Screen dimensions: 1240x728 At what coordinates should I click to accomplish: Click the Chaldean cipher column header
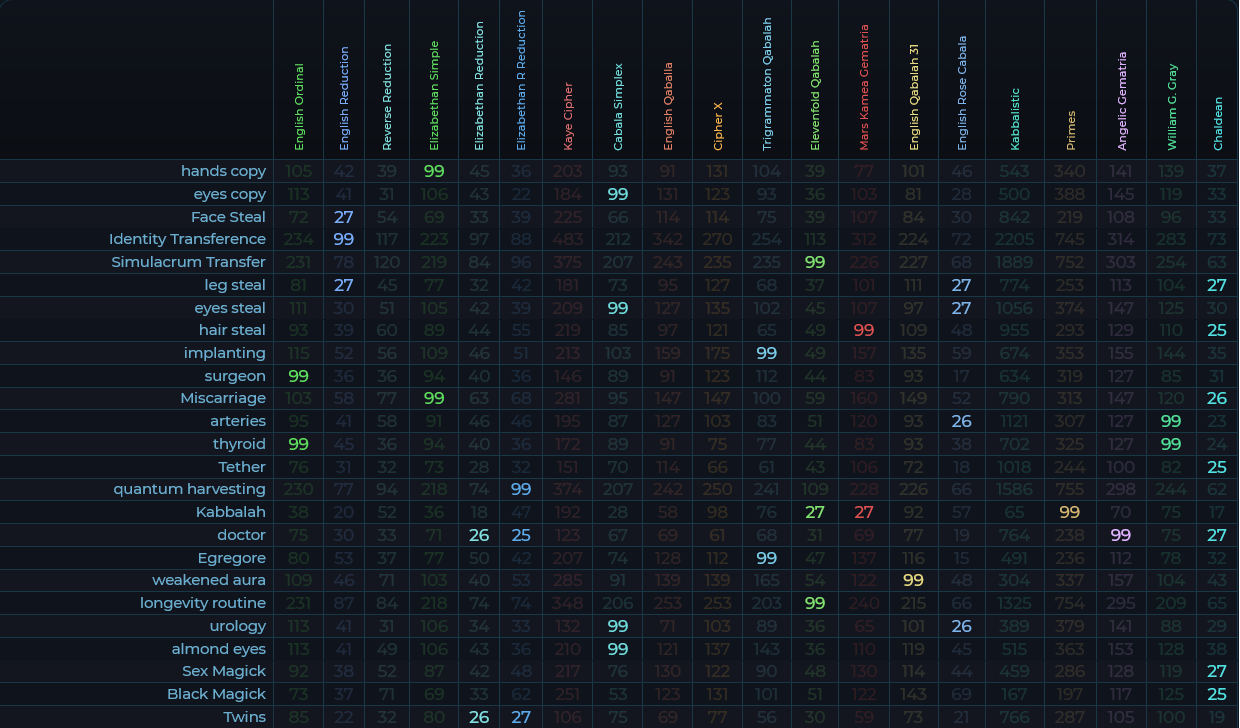point(1217,123)
